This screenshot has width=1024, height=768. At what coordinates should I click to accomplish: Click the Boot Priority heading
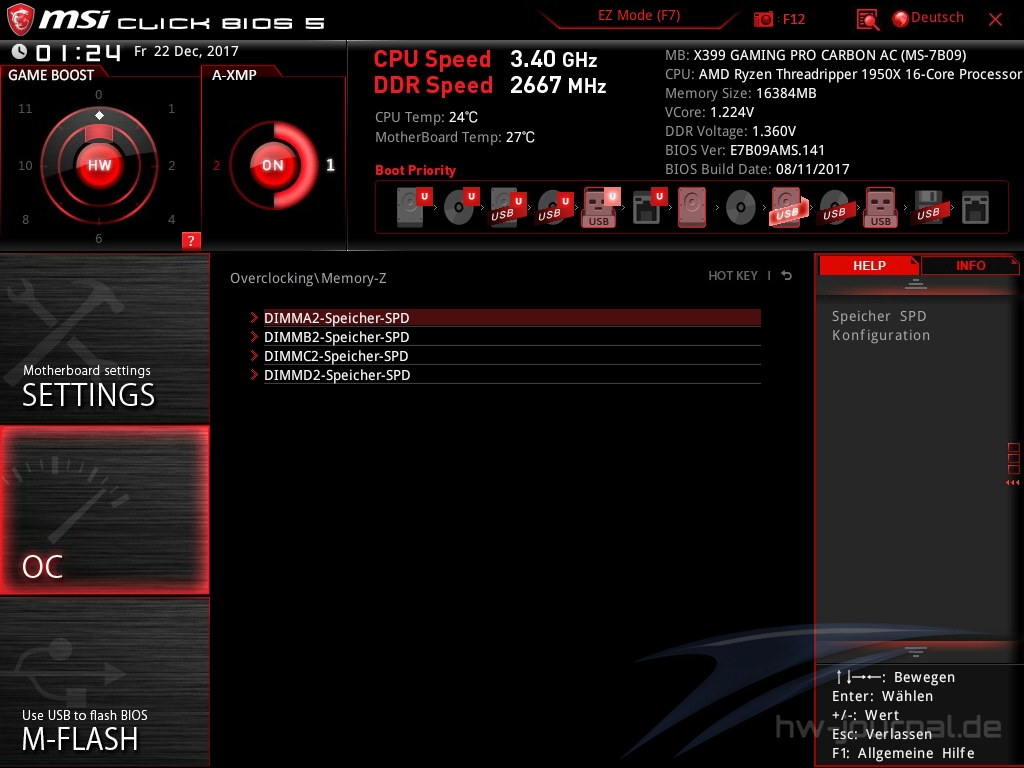(x=415, y=170)
